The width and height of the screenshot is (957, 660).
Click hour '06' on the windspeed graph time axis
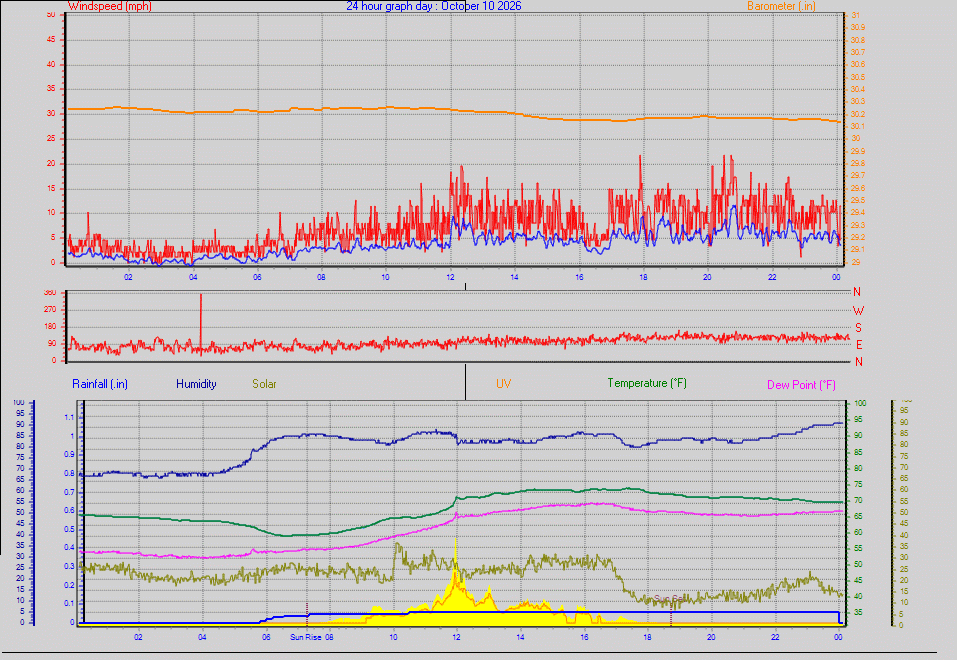pyautogui.click(x=257, y=277)
